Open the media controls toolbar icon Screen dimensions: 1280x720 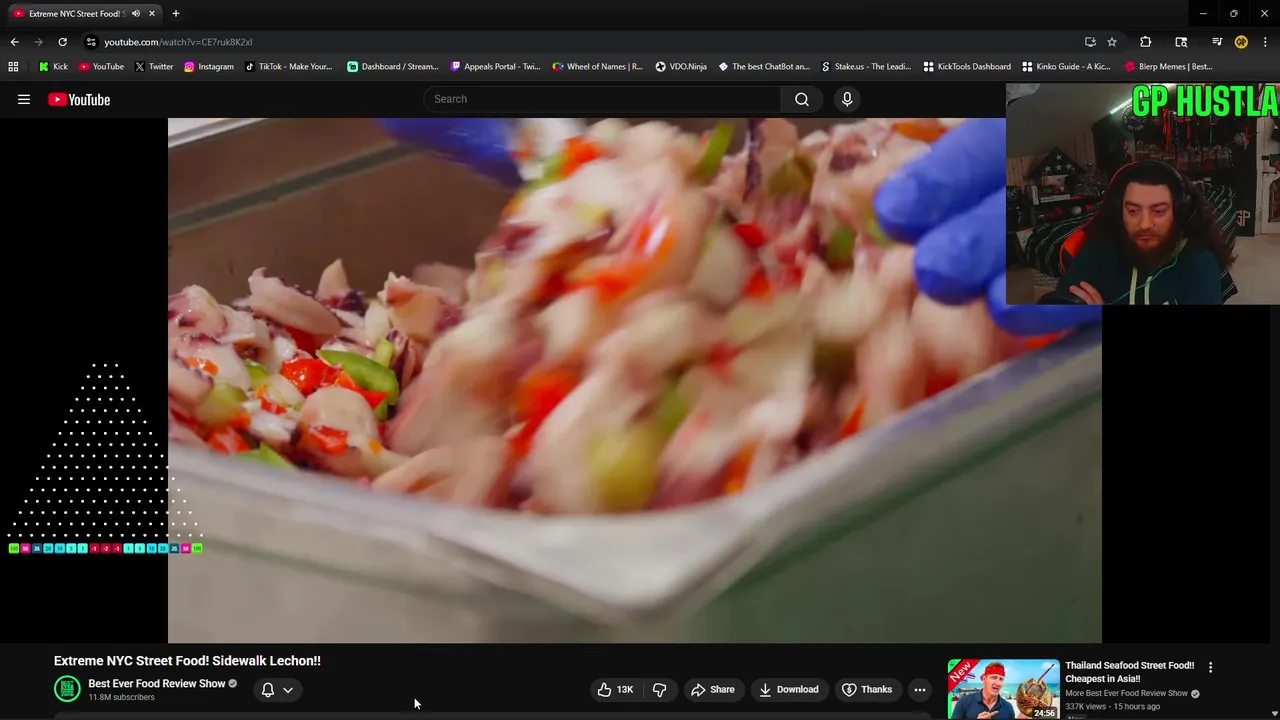click(1217, 42)
